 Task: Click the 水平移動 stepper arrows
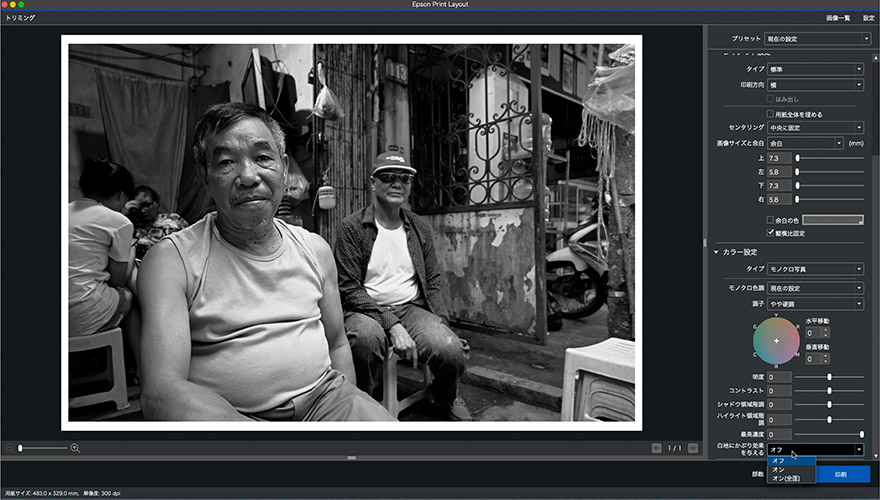point(826,332)
